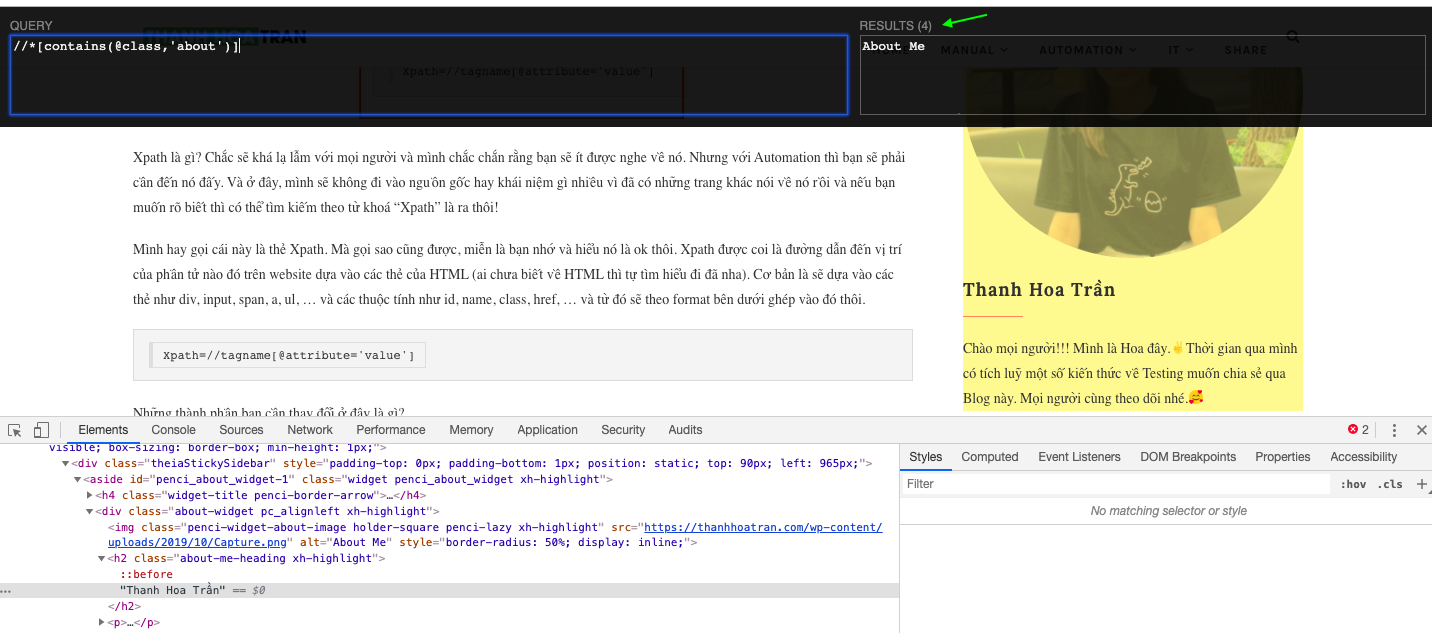Toggle the :hov element state panel
The image size is (1432, 633).
point(1353,484)
